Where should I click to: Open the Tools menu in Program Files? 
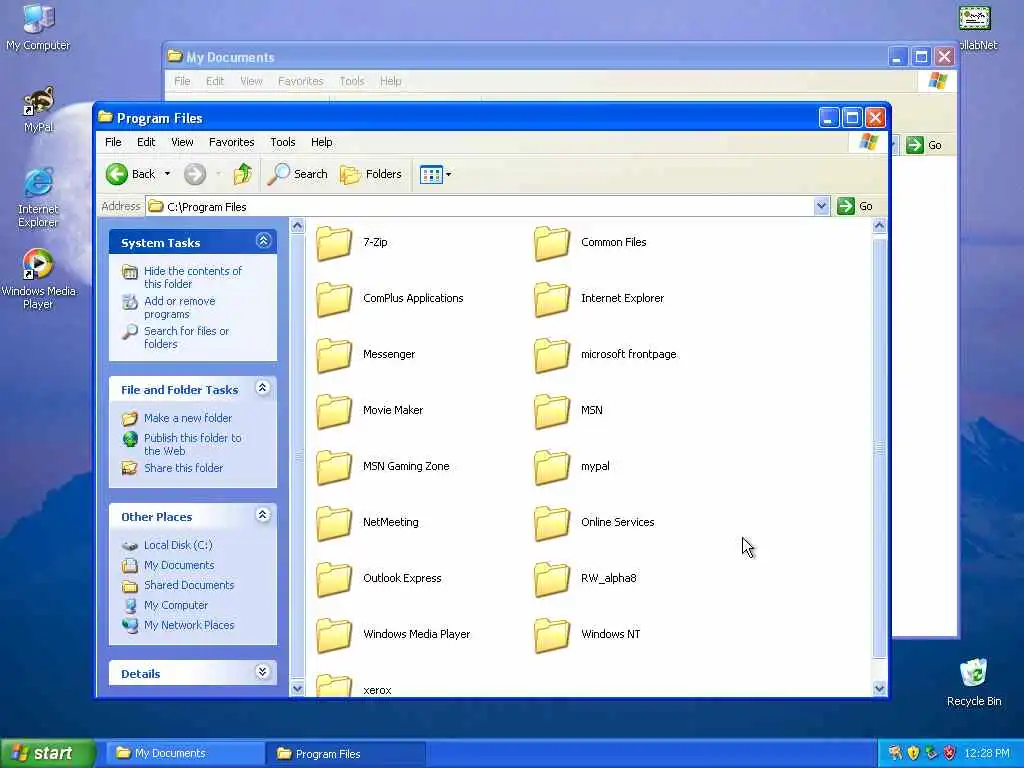283,142
